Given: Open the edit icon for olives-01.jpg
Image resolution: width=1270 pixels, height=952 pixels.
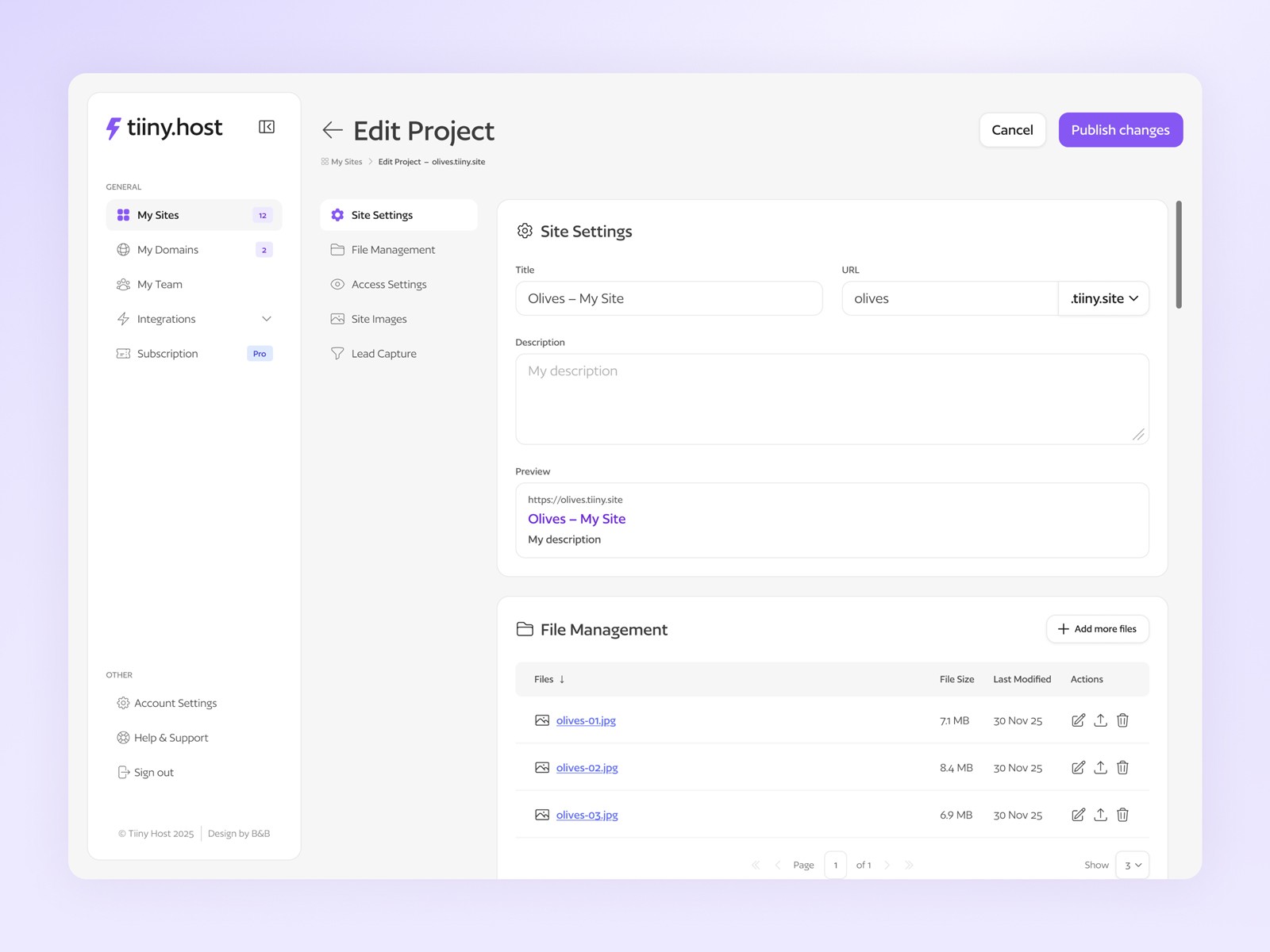Looking at the screenshot, I should [1078, 720].
